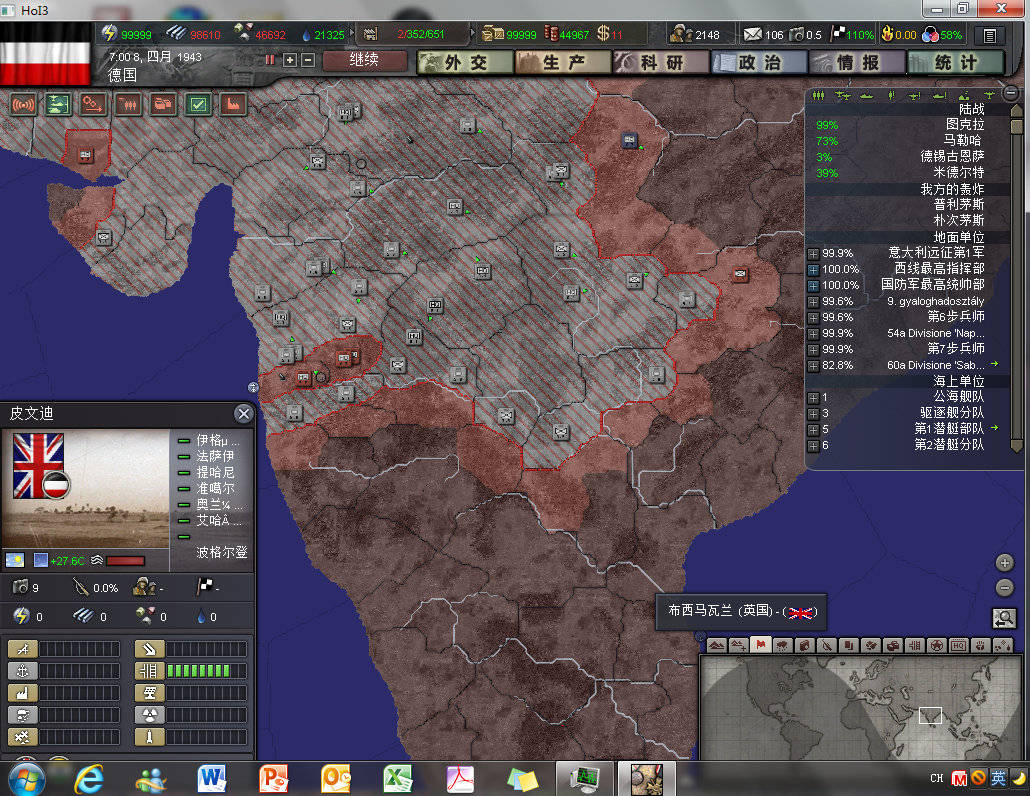Click the world minimap
1030x796 pixels.
[860, 708]
